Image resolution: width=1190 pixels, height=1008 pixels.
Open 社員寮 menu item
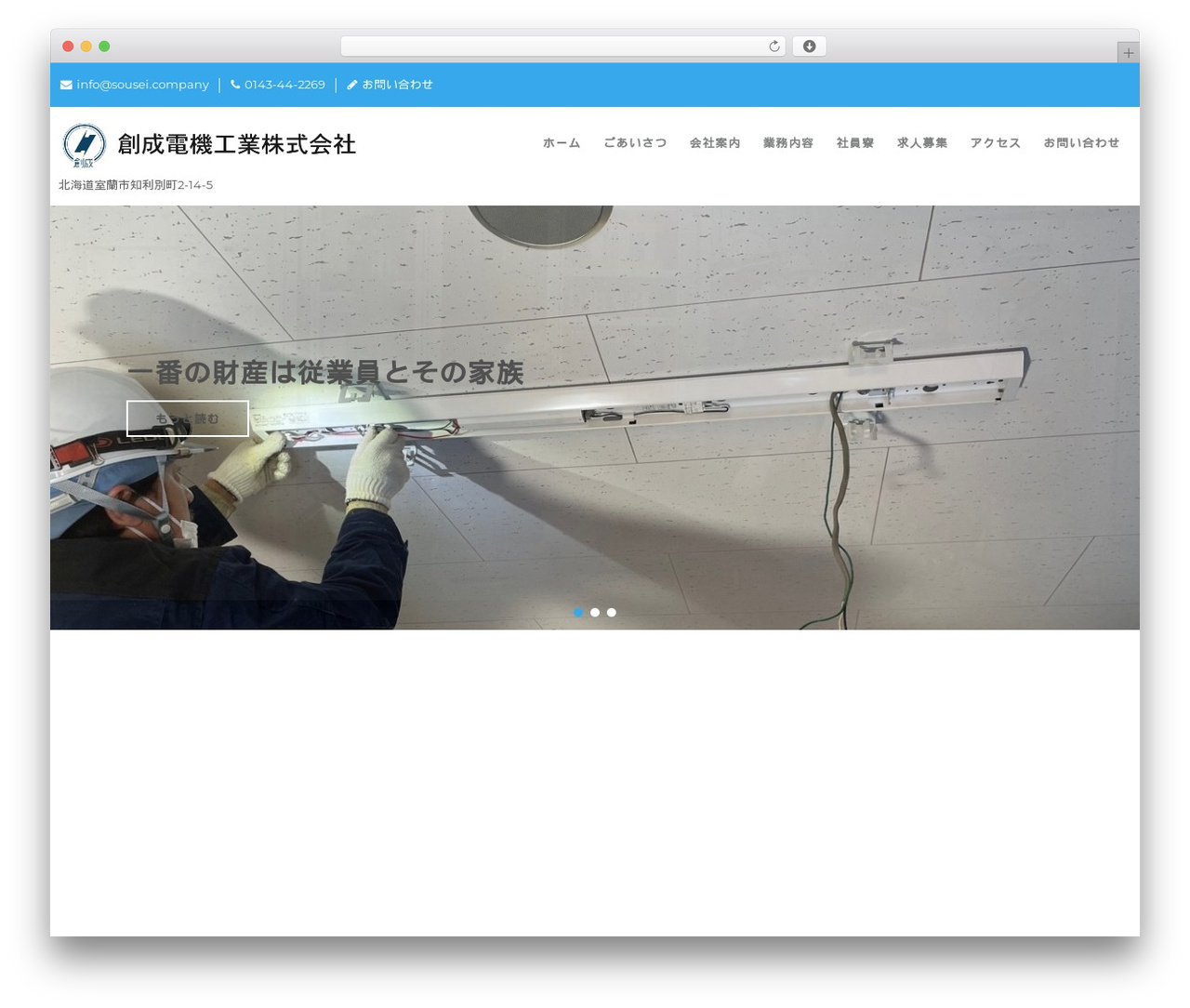click(855, 143)
